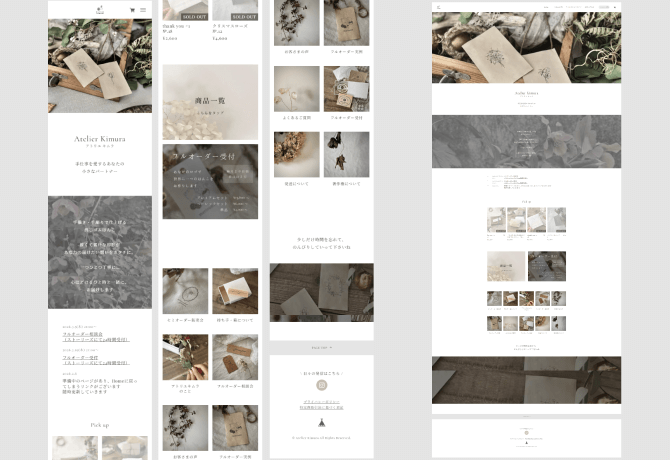
Task: Click the small tent logo in mobile footer
Action: tap(322, 423)
